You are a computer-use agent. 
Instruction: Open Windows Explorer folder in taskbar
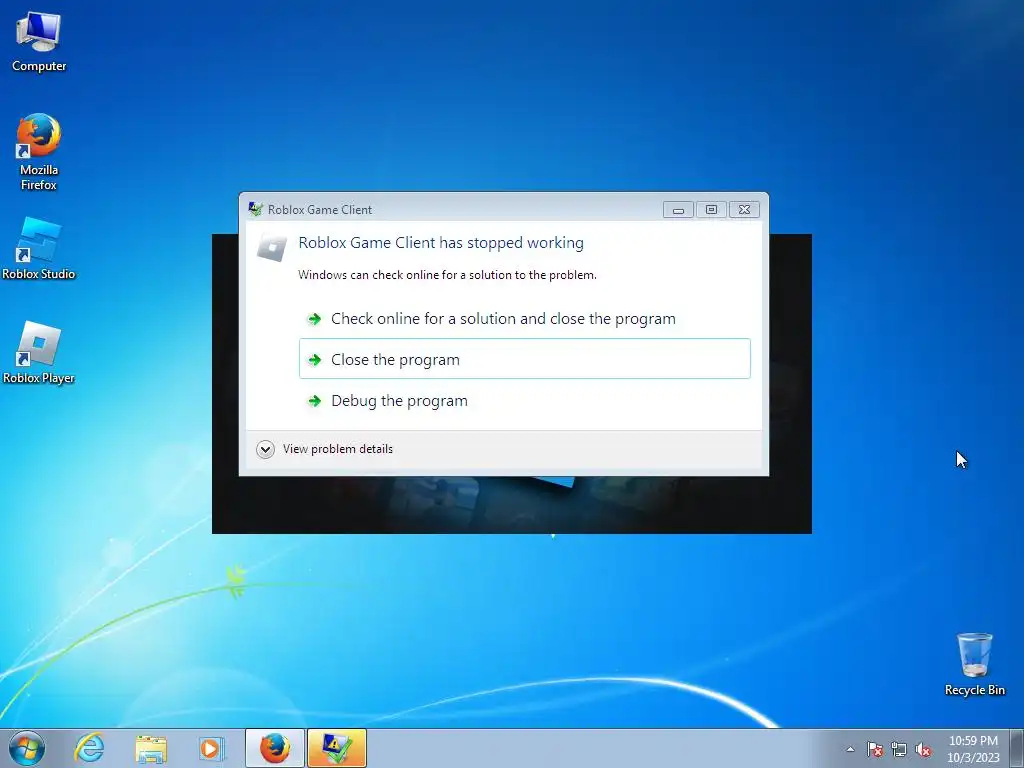tap(151, 748)
